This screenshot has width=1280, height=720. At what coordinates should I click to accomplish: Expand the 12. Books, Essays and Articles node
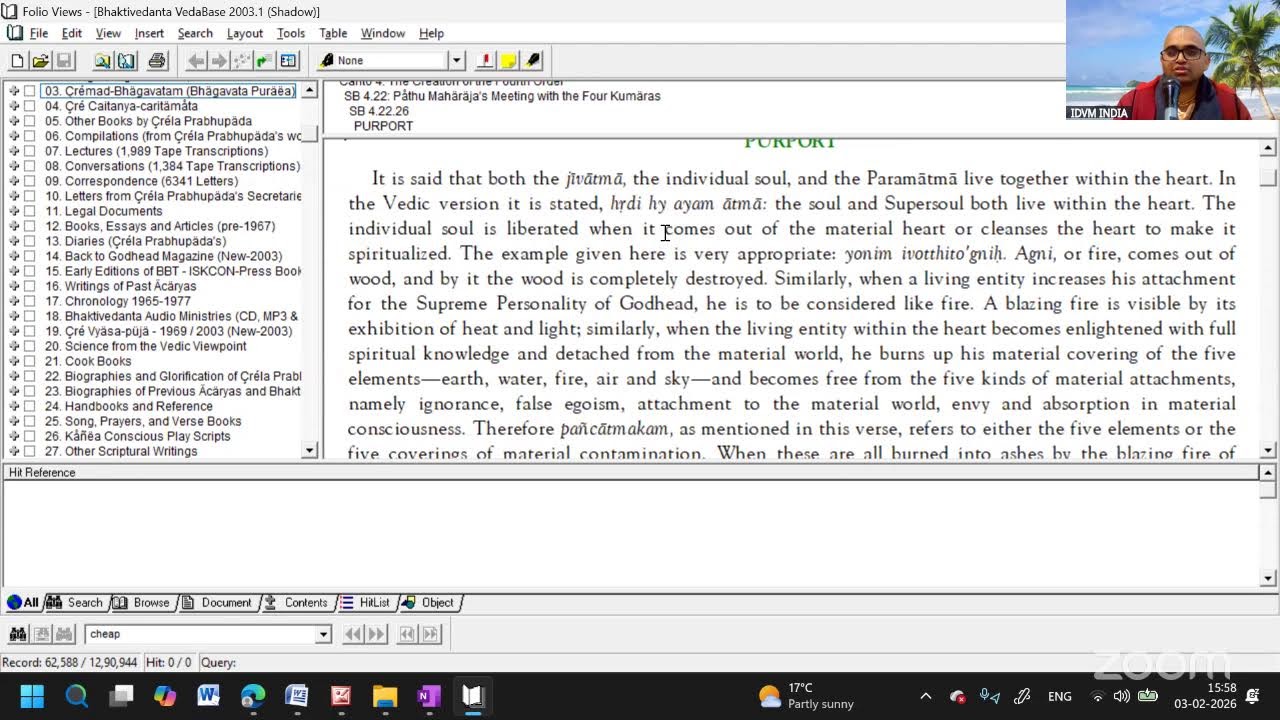(x=14, y=226)
